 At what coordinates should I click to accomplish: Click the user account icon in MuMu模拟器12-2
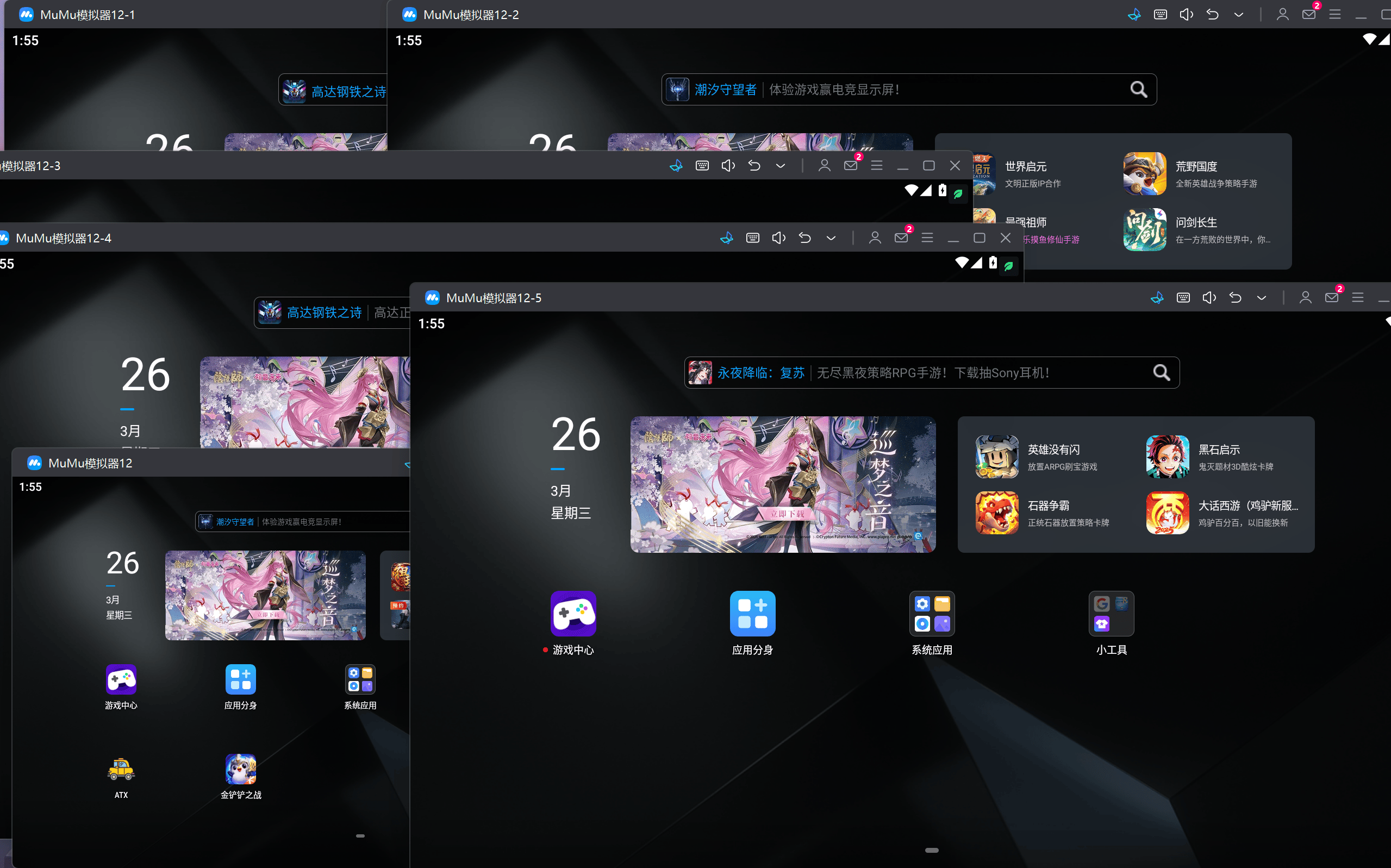(1282, 14)
